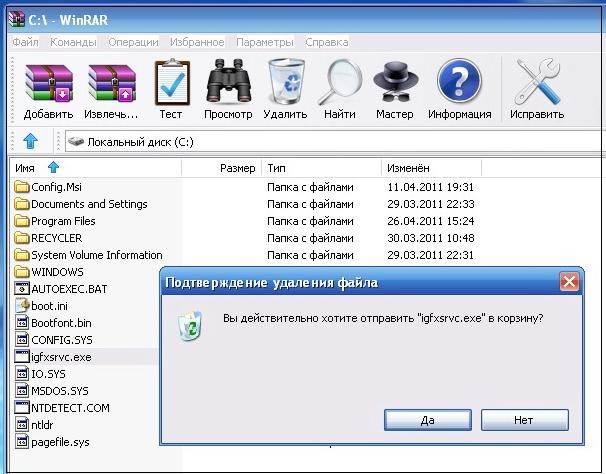The width and height of the screenshot is (606, 474).
Task: Click the ntldr file icon
Action: tap(22, 425)
